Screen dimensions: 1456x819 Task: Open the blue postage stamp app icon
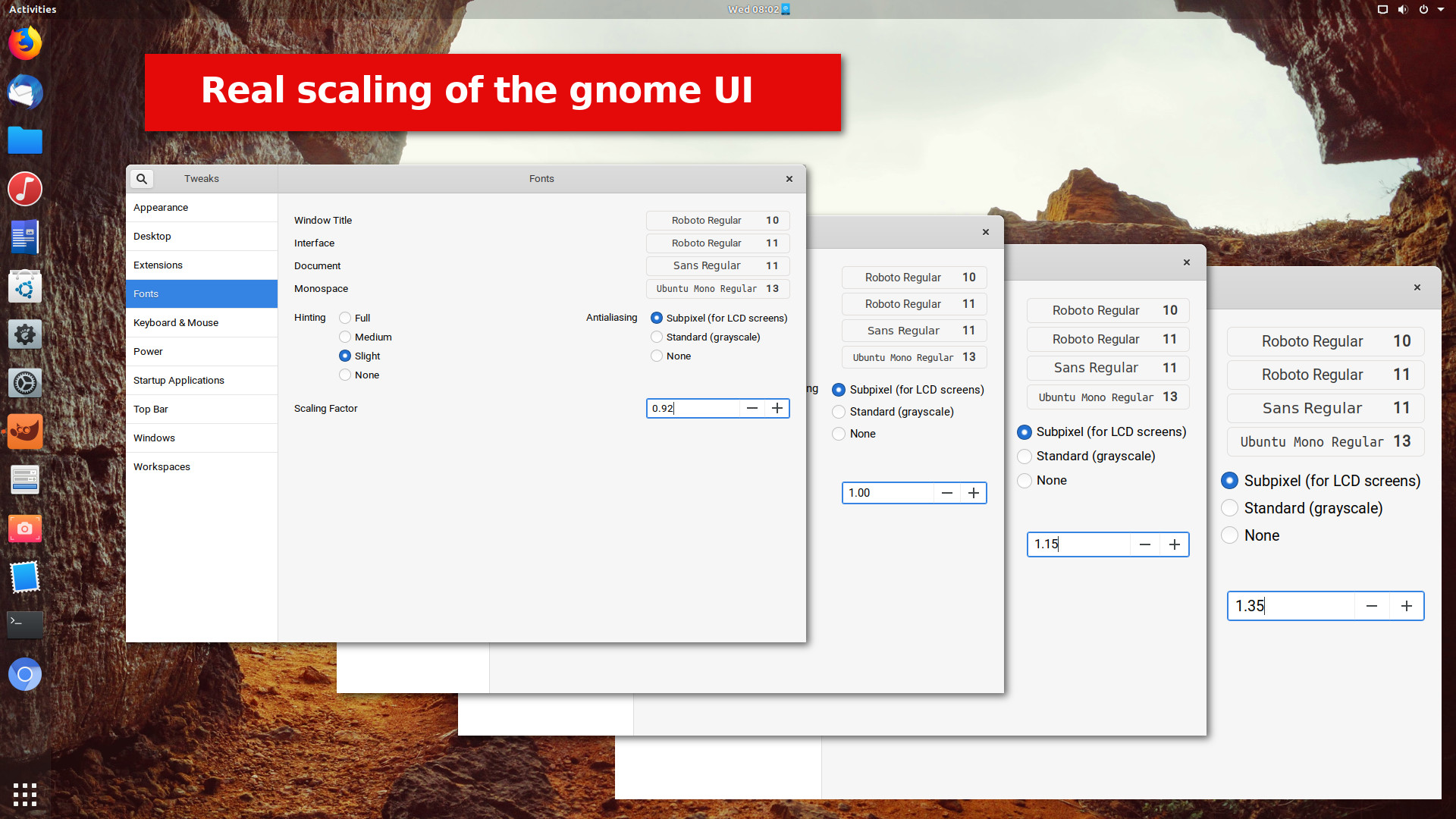click(x=25, y=577)
